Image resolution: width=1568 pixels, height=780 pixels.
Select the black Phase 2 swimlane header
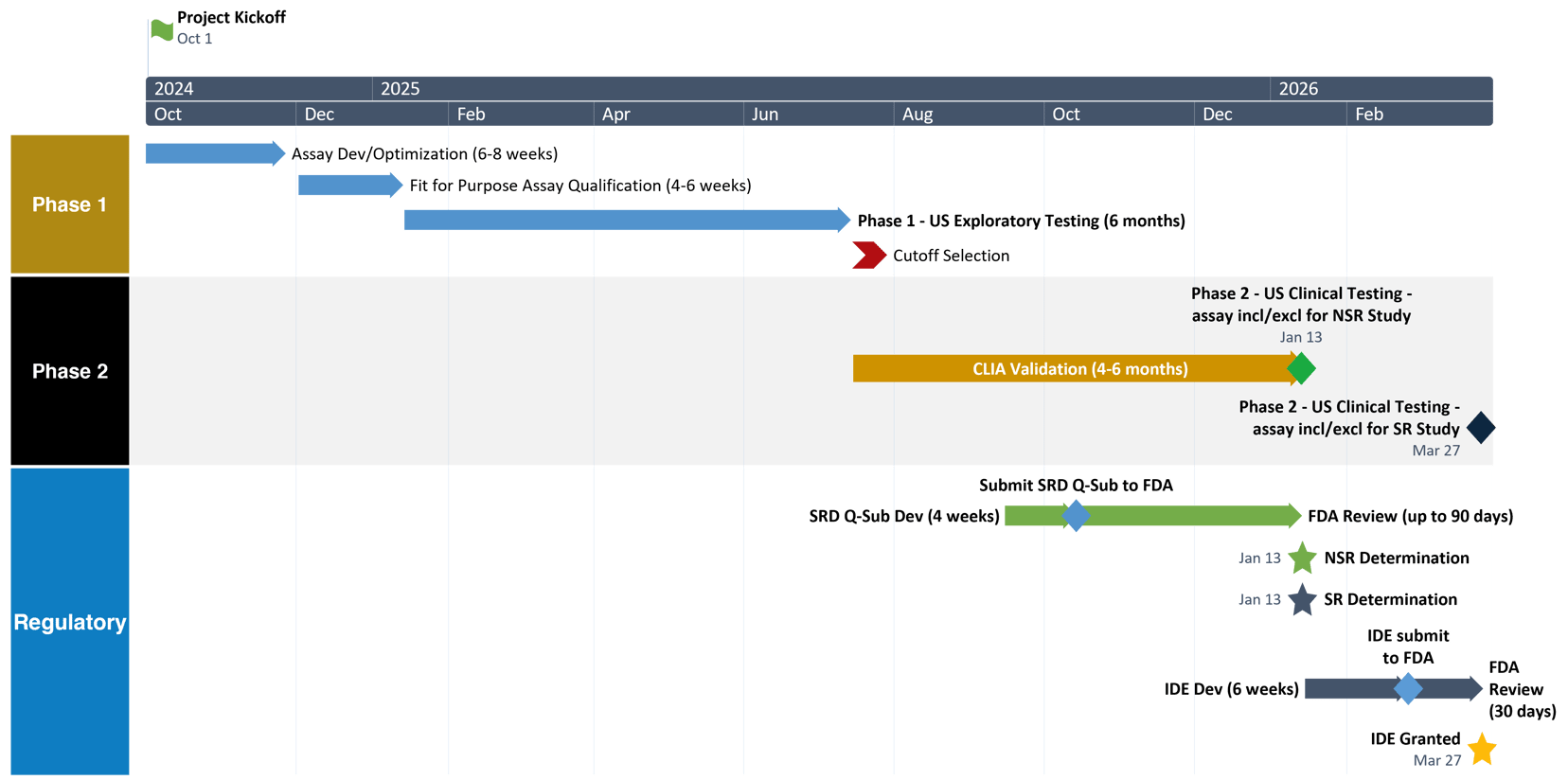(70, 371)
